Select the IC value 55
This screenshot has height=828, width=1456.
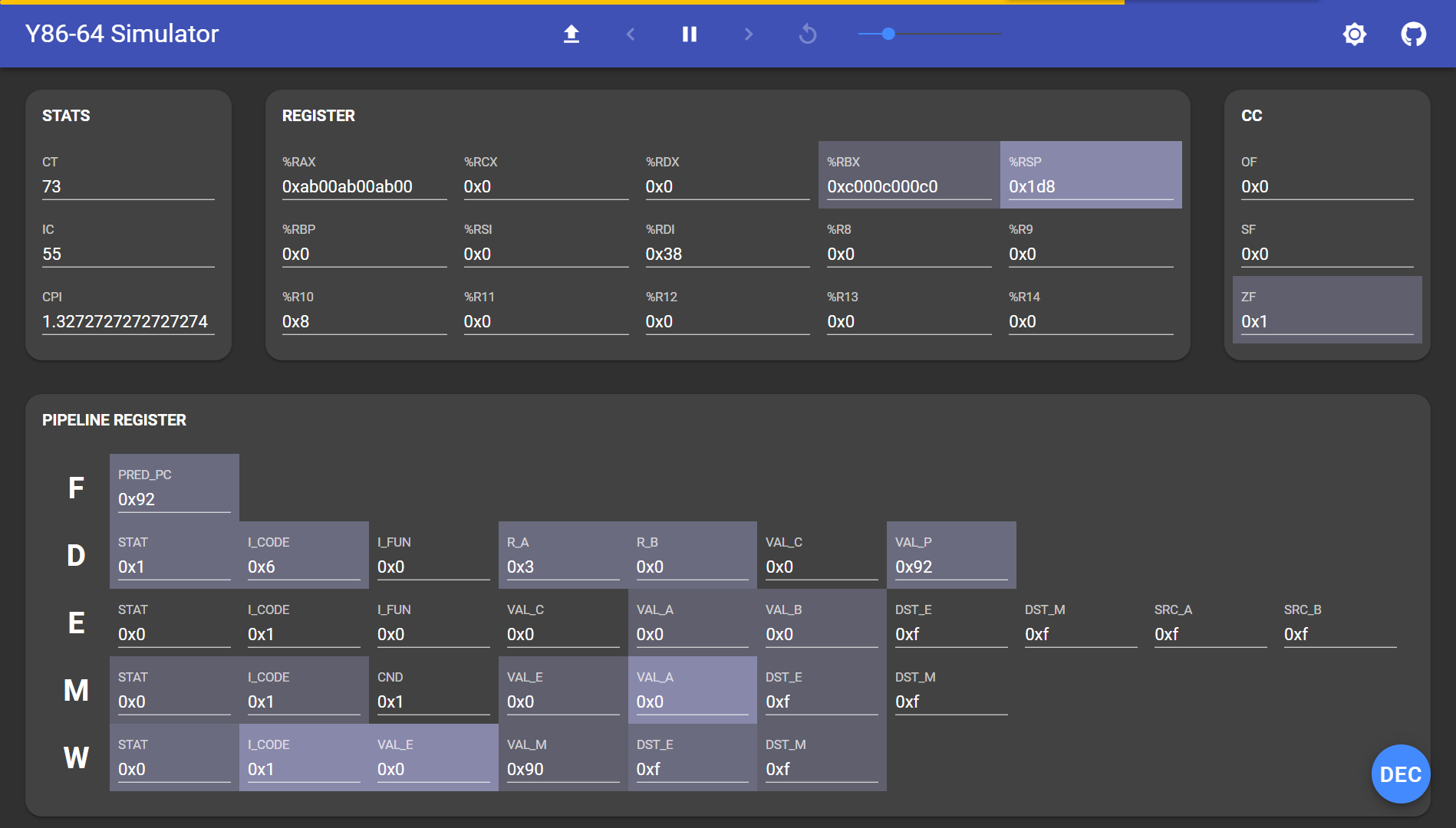pos(128,255)
